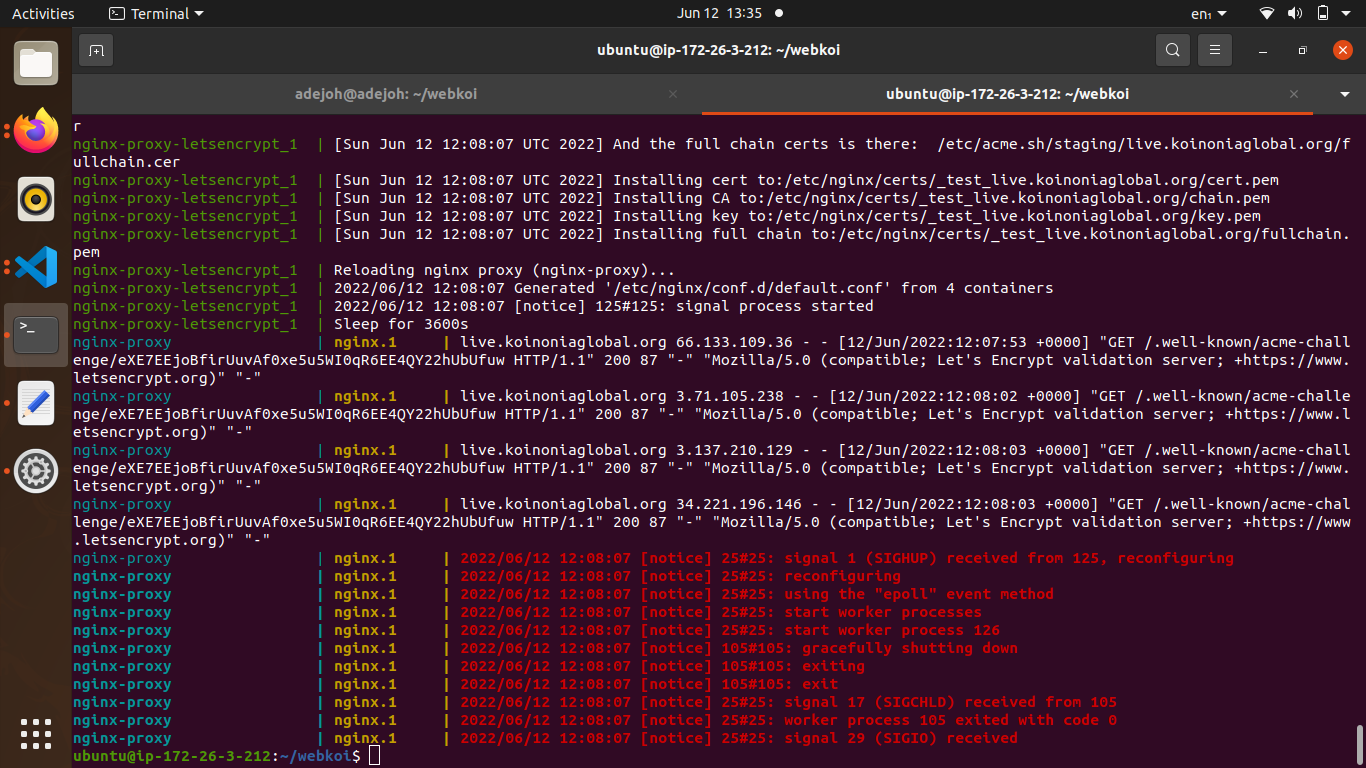Open the Activities overview
Viewport: 1366px width, 768px height.
click(43, 13)
